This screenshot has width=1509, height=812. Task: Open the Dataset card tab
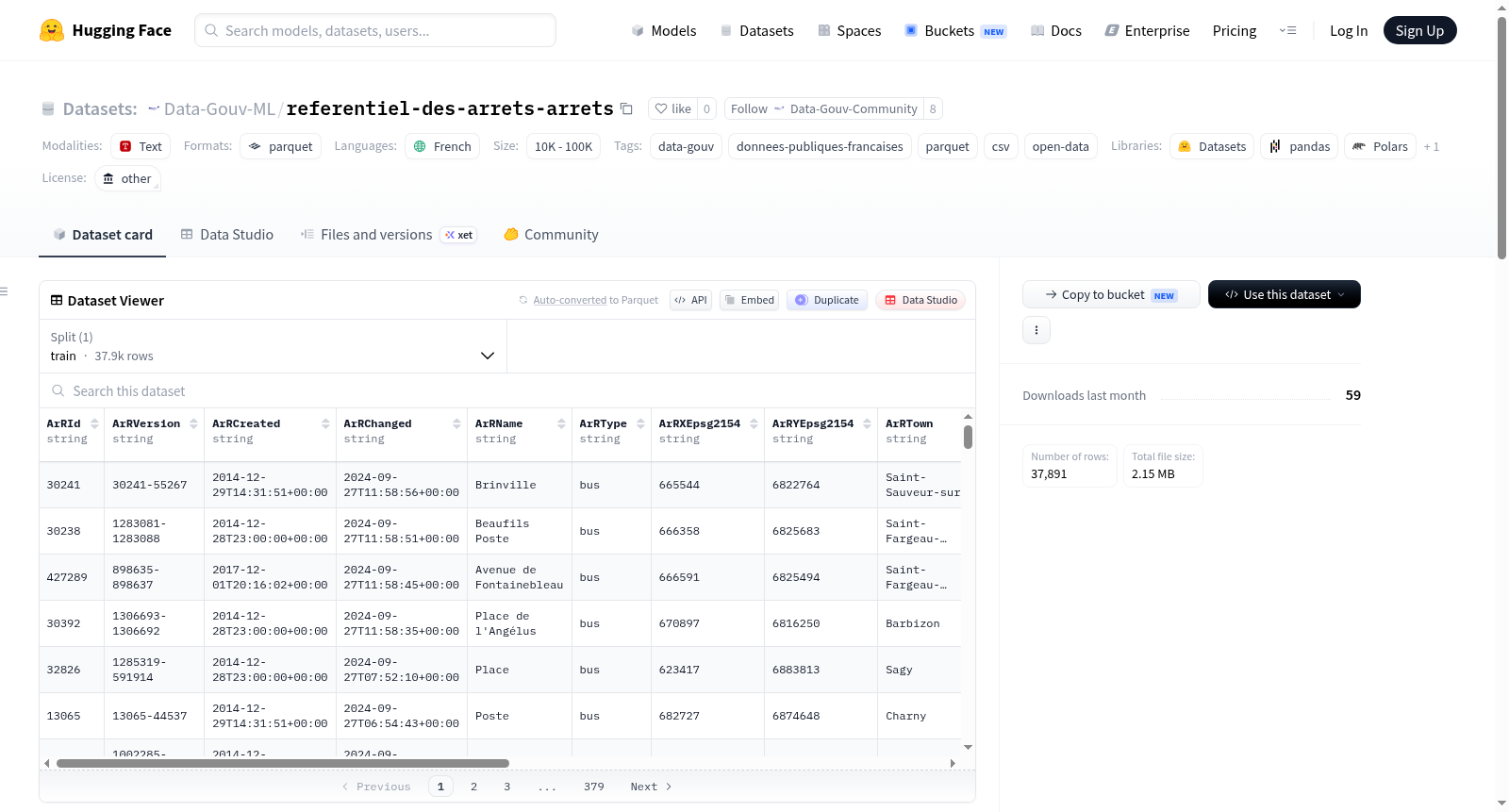[x=102, y=234]
